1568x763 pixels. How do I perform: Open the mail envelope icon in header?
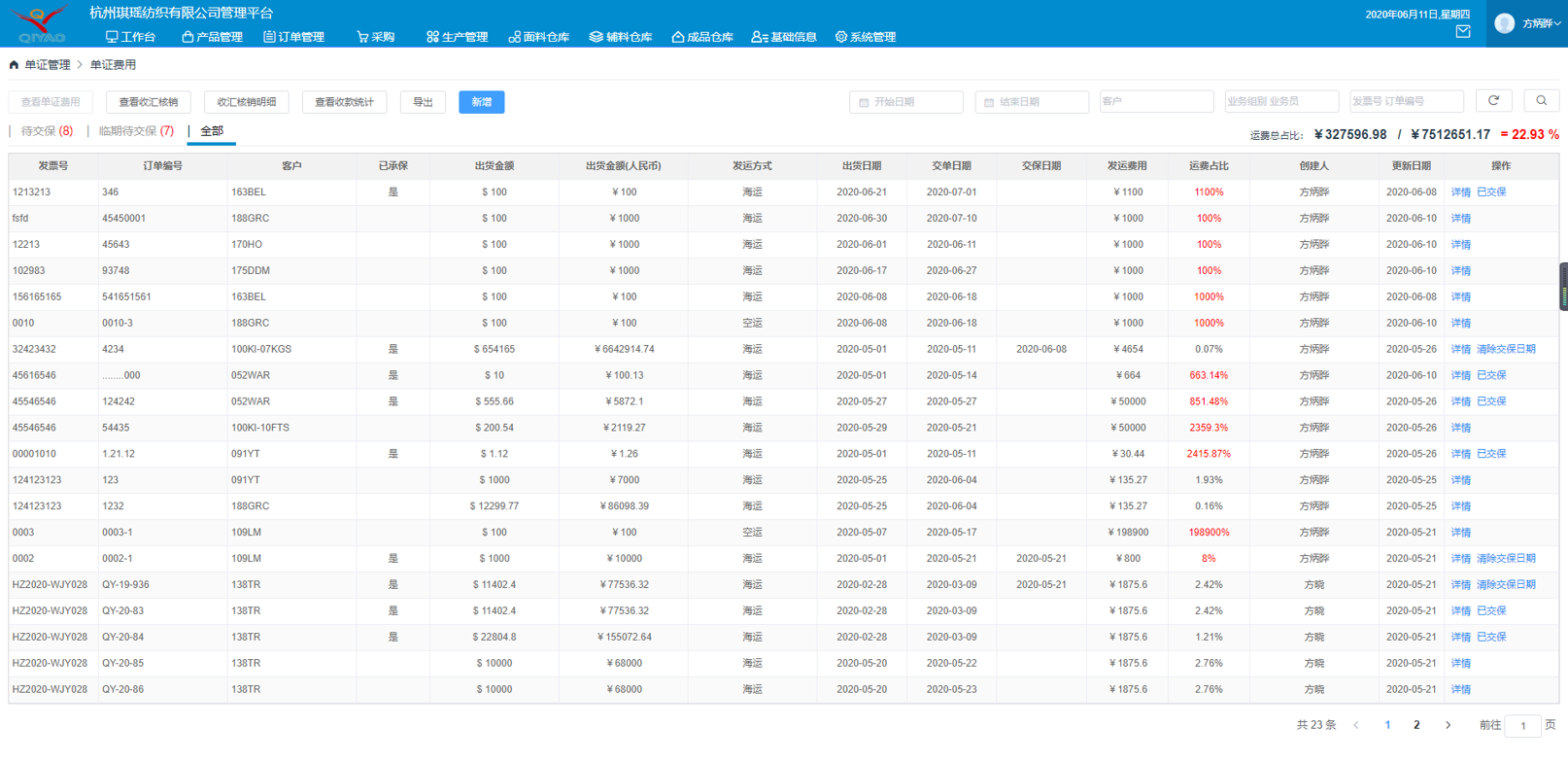point(1463,32)
